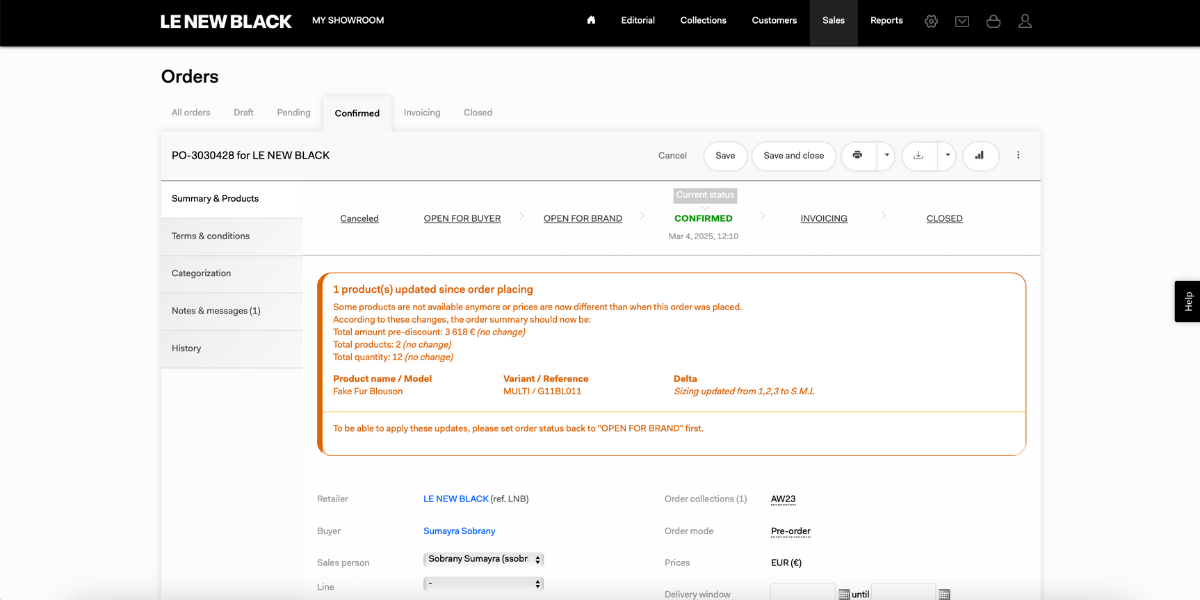Image resolution: width=1200 pixels, height=600 pixels.
Task: Click the AW23 order collection
Action: pos(783,499)
